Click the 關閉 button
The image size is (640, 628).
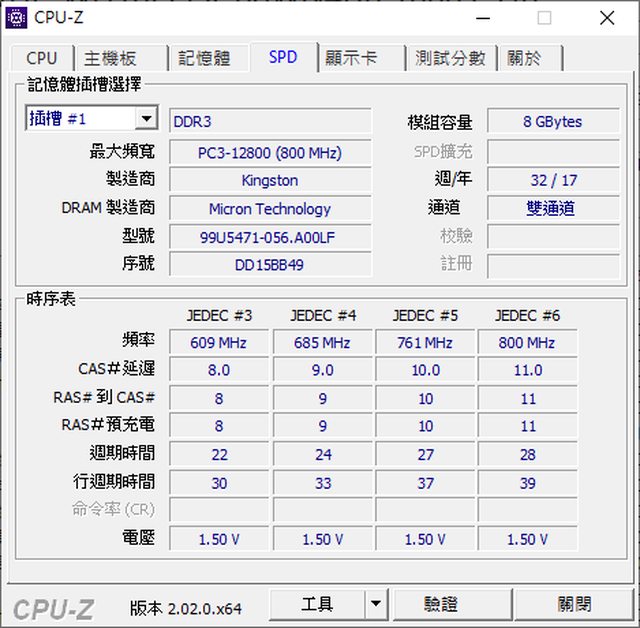(575, 604)
